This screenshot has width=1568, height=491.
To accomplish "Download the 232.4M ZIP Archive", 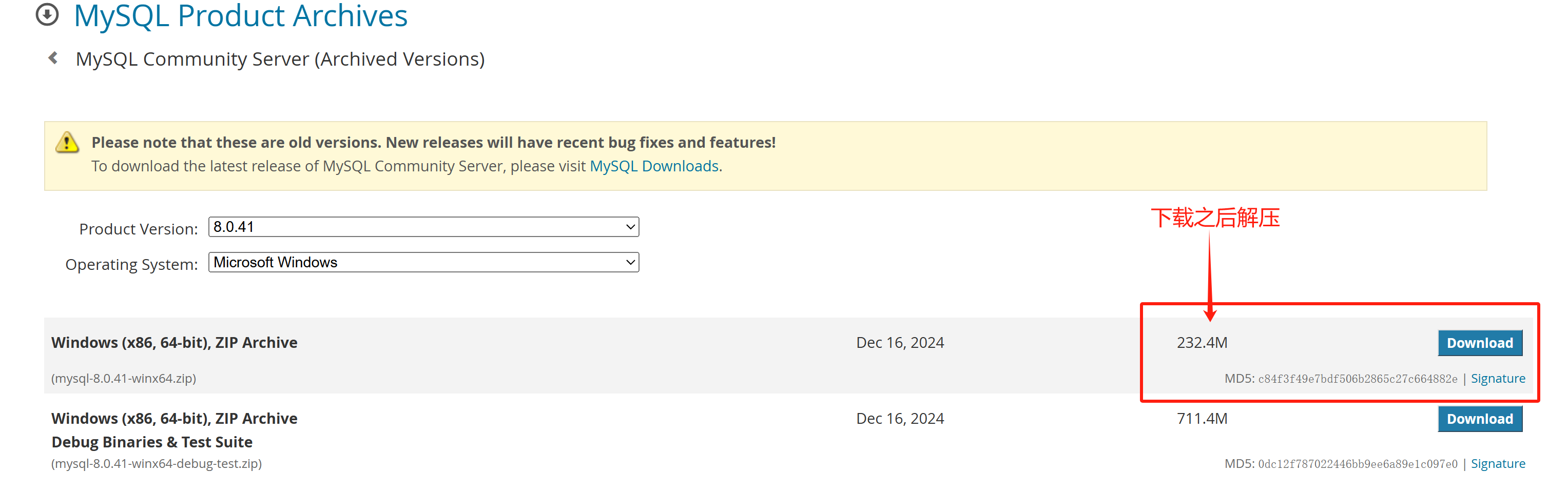I will [1479, 343].
